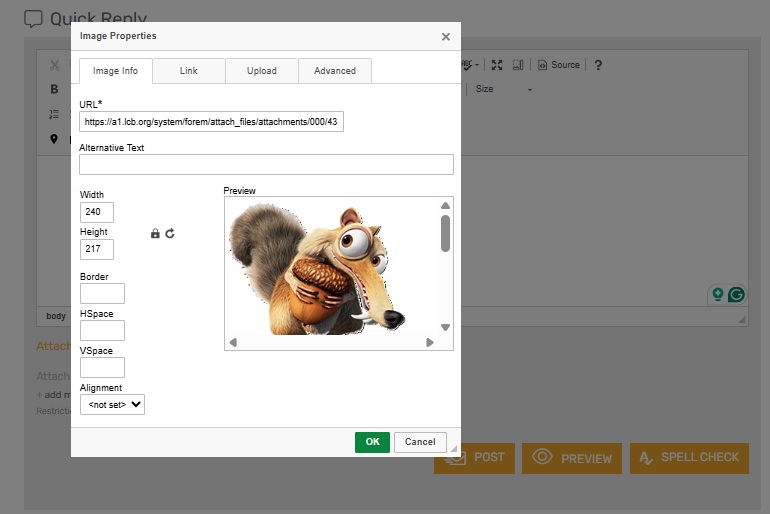Click the Border input field

(x=102, y=293)
